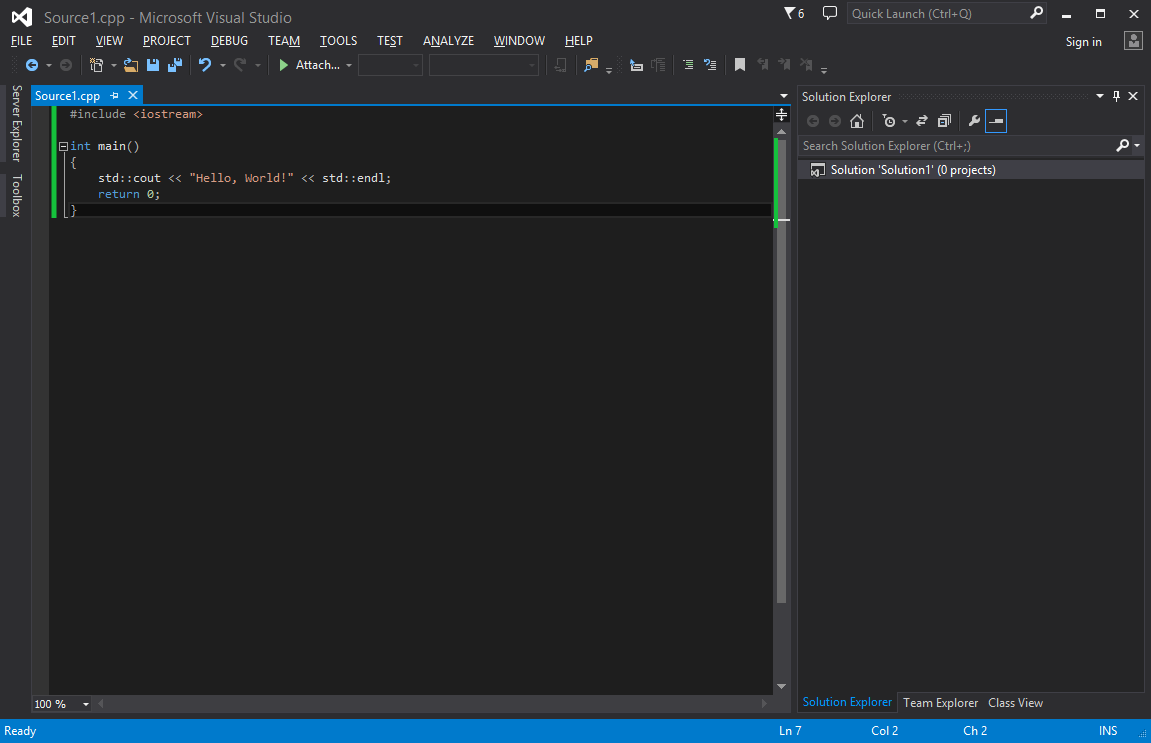The height and width of the screenshot is (743, 1151).
Task: Toggle Preview Selected Items button
Action: pos(996,121)
